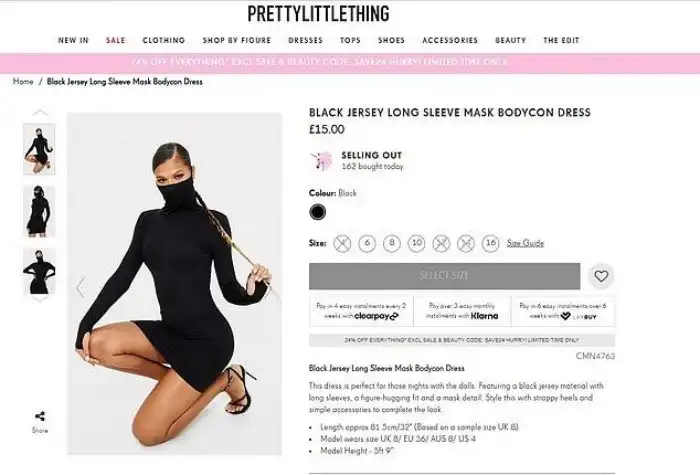Open the Dresses menu
The width and height of the screenshot is (700, 475).
coord(305,40)
